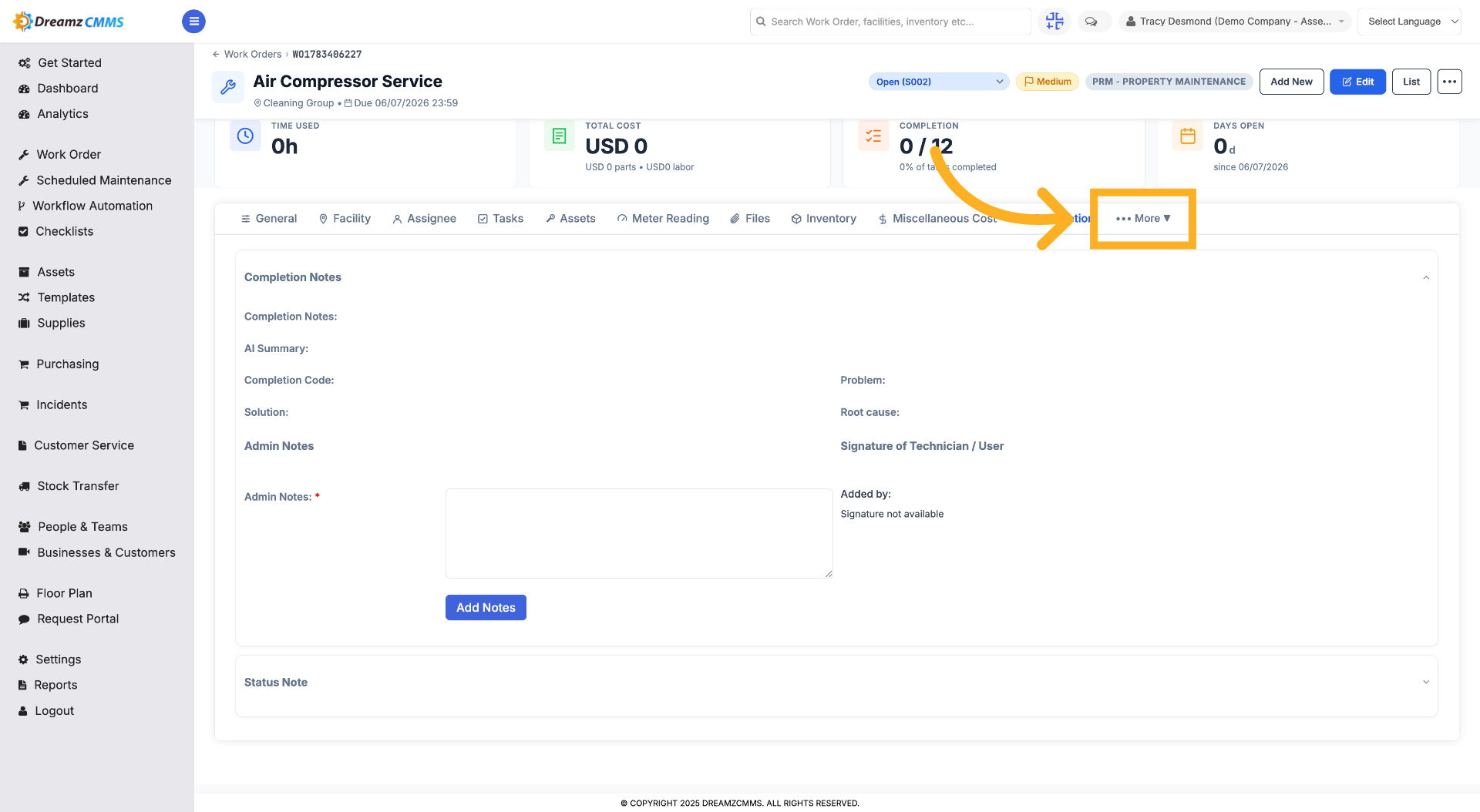Open Floor Plan from the sidebar
The image size is (1480, 812).
point(64,593)
